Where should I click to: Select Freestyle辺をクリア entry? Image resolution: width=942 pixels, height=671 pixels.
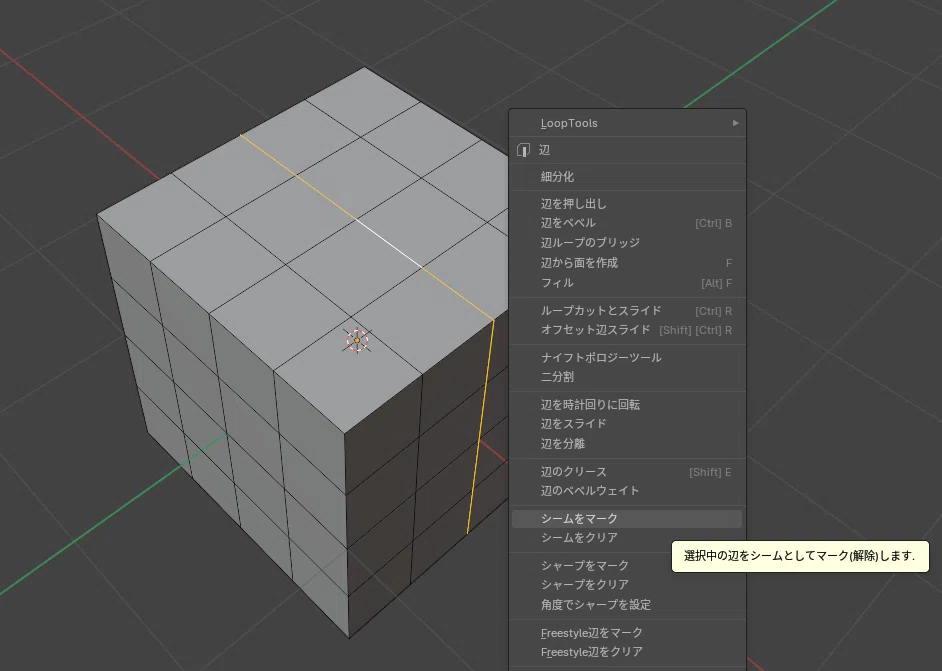point(627,652)
